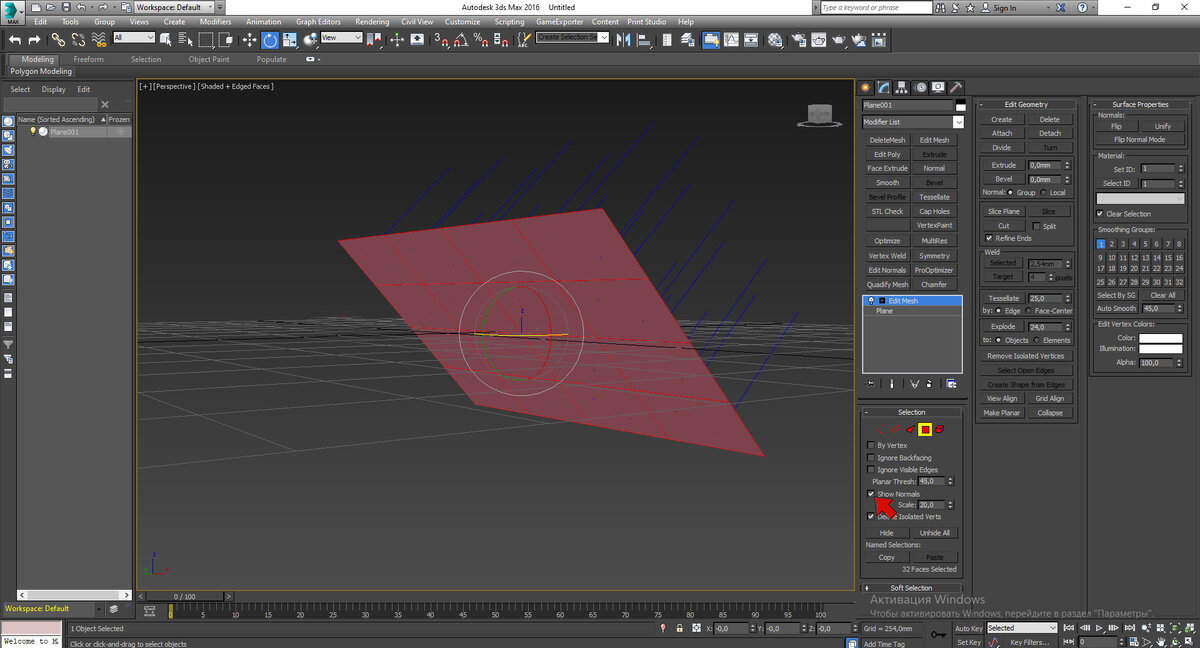
Task: Click the Unhide All button
Action: point(934,533)
